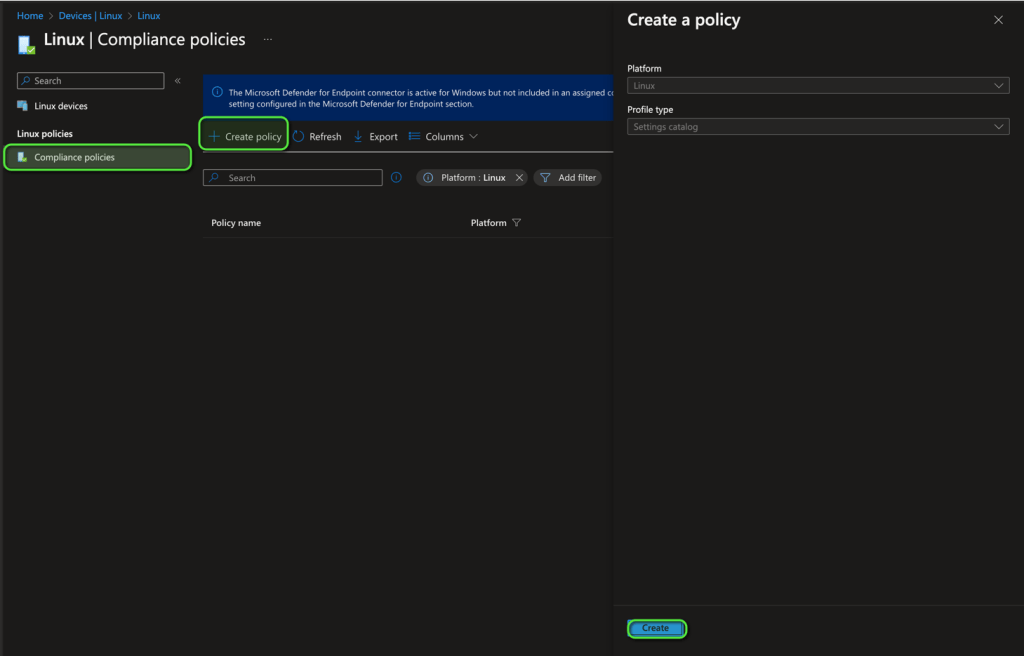The height and width of the screenshot is (656, 1024).
Task: Open the Columns chooser
Action: (443, 137)
